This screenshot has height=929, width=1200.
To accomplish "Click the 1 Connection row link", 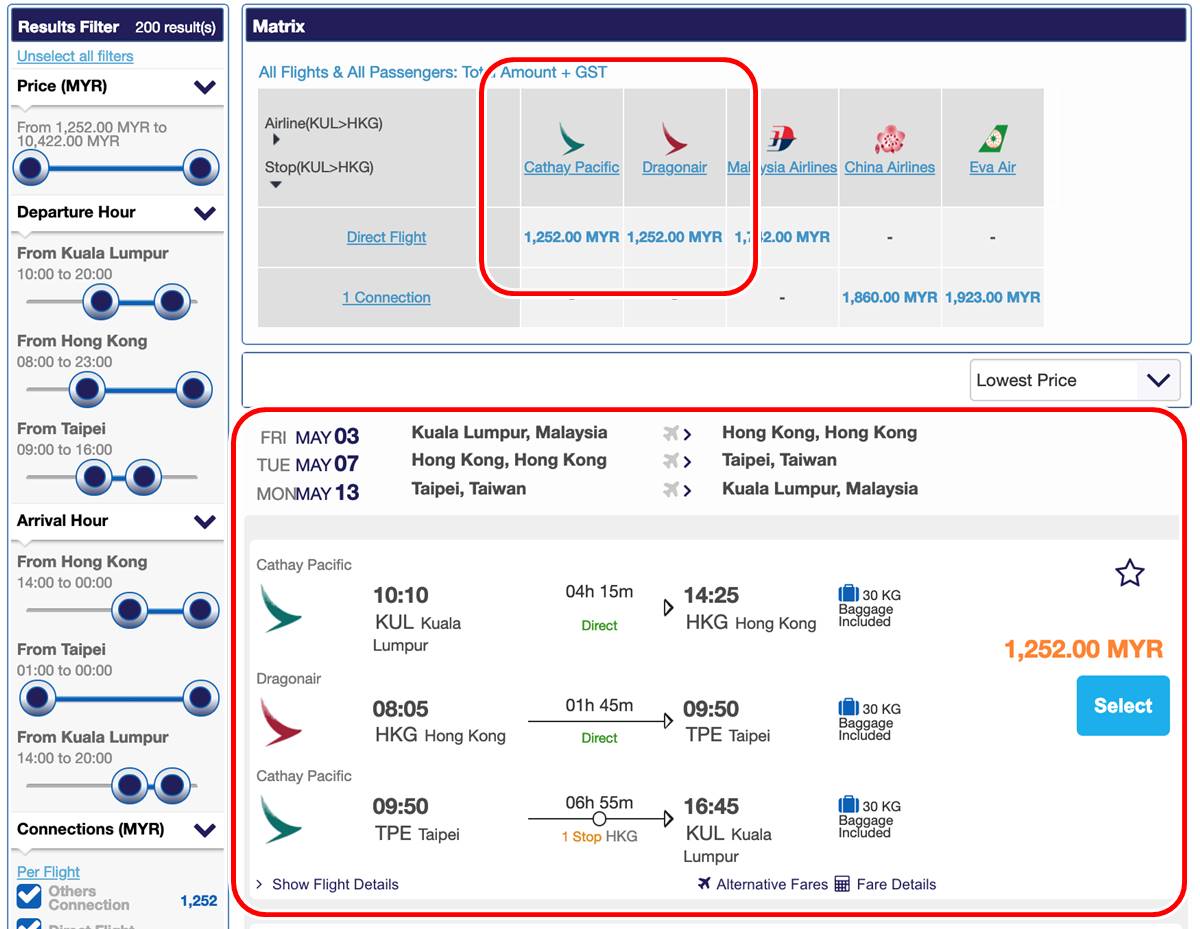I will click(386, 297).
